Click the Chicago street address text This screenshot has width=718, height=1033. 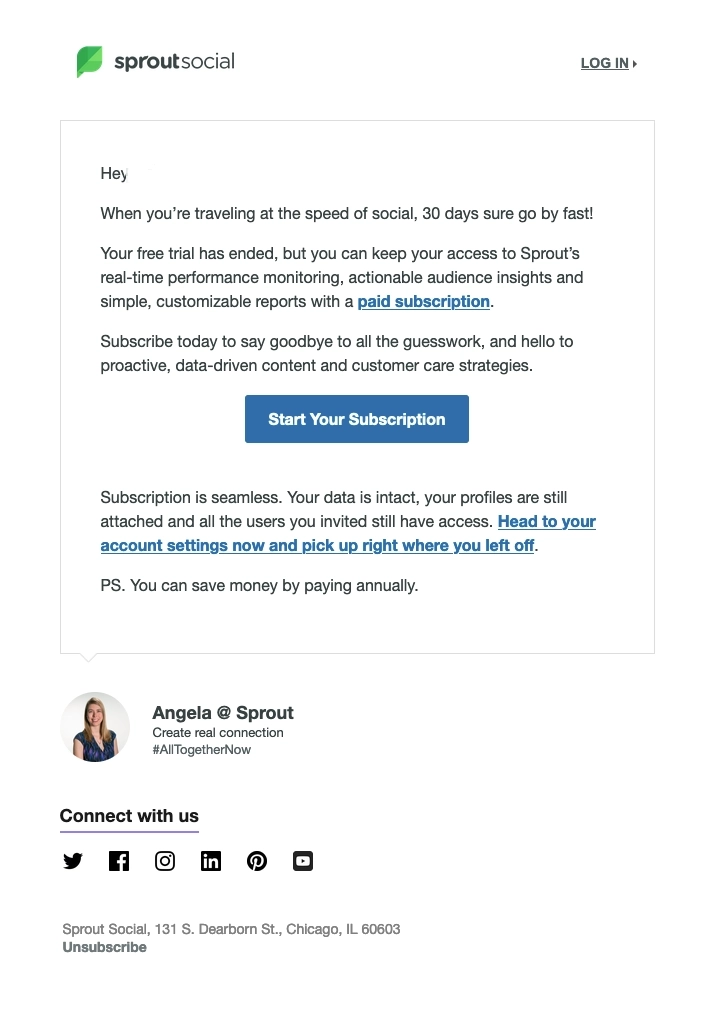(x=230, y=929)
